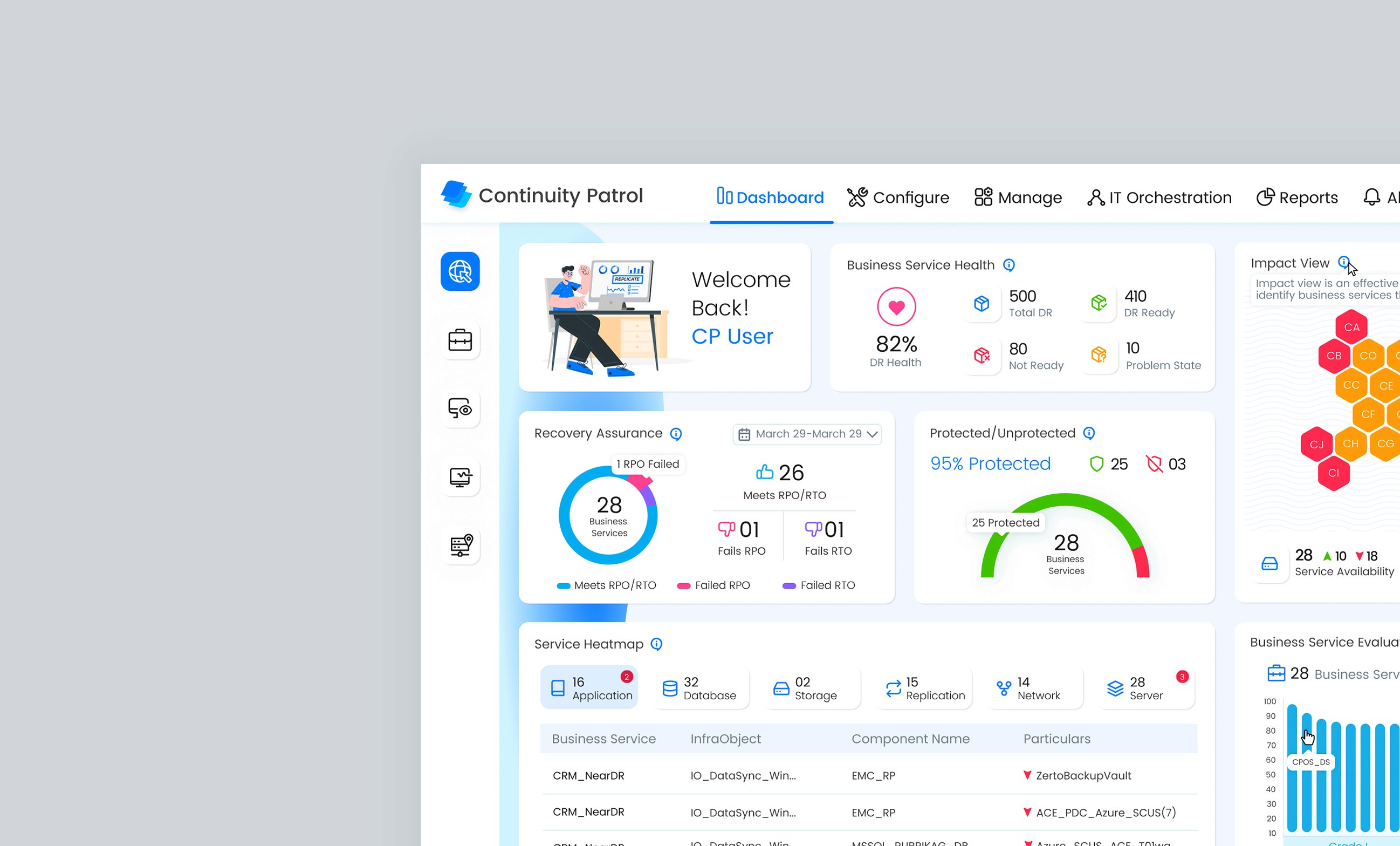Open the Reports tab
1400x846 pixels.
[x=1297, y=197]
